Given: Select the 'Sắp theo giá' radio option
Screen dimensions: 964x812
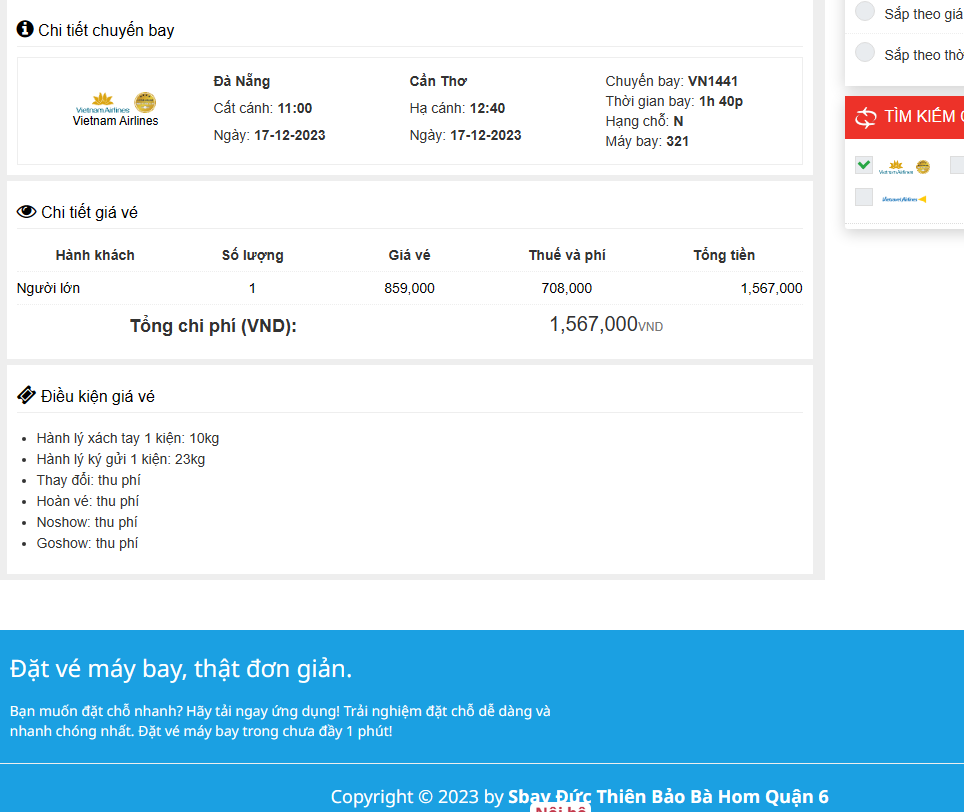Looking at the screenshot, I should 865,12.
